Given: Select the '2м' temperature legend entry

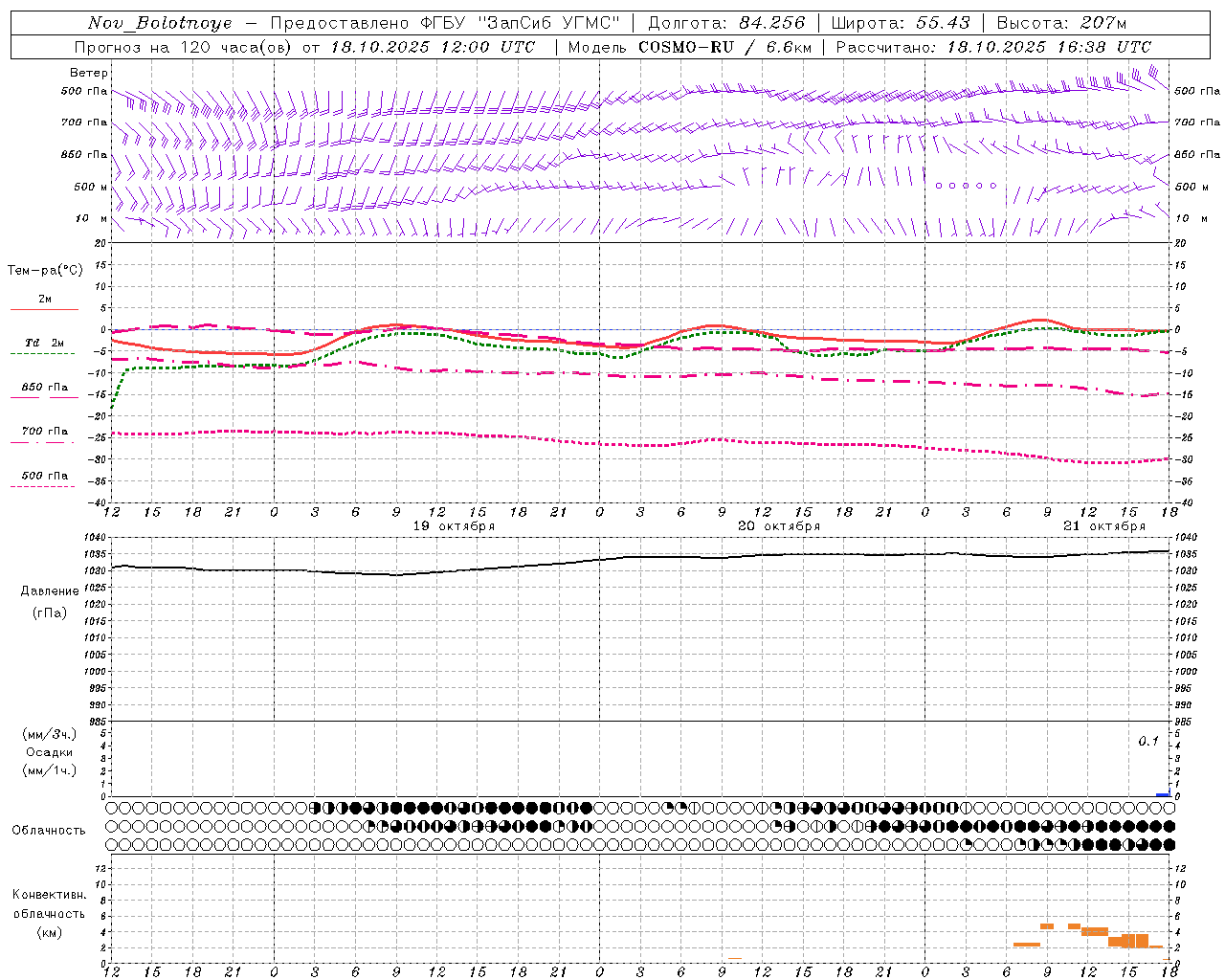Looking at the screenshot, I should pyautogui.click(x=45, y=299).
